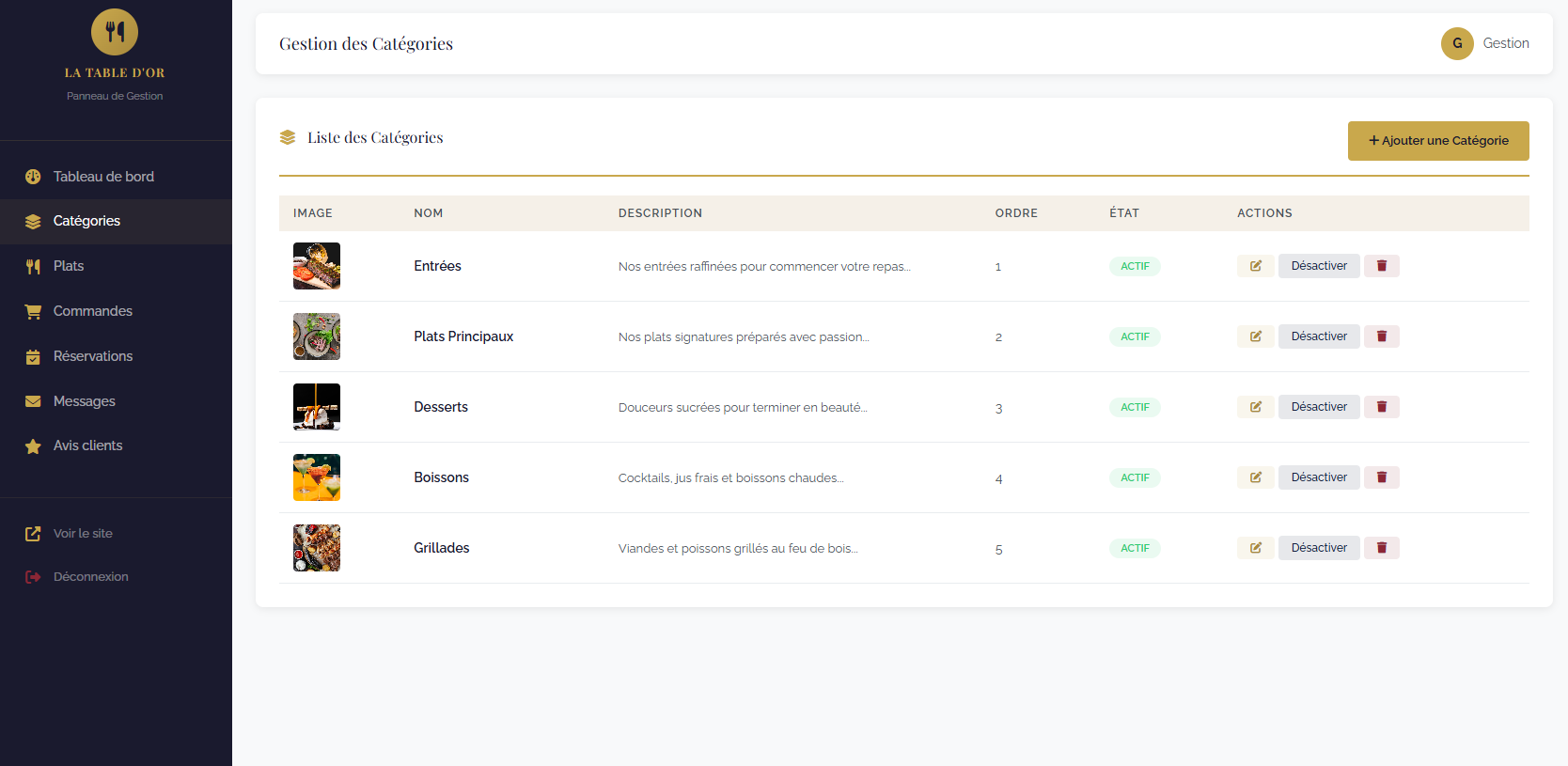Follow the Voir le site link
The width and height of the screenshot is (1568, 766).
click(x=82, y=534)
